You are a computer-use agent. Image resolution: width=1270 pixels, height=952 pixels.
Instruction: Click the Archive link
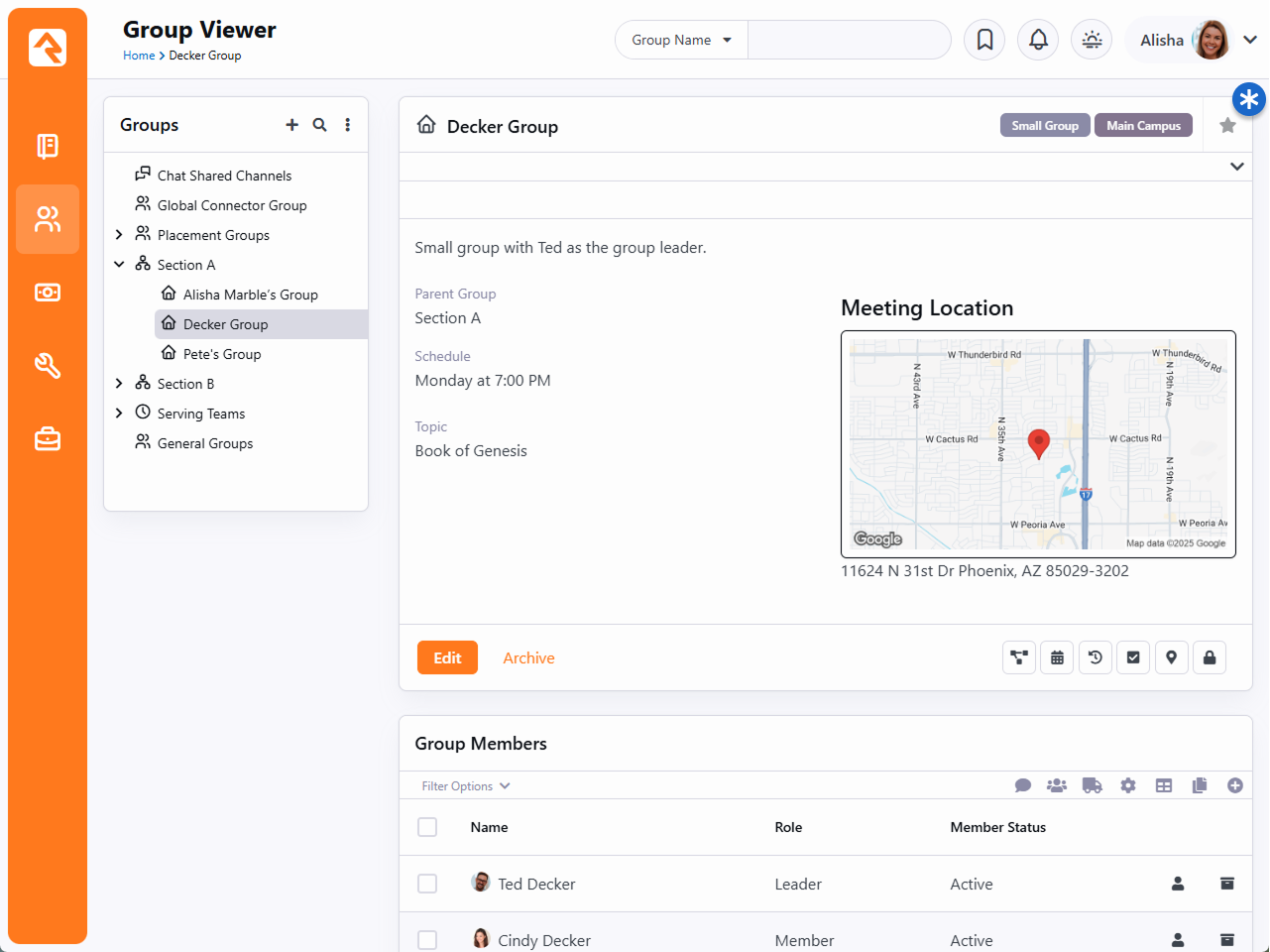(x=528, y=657)
